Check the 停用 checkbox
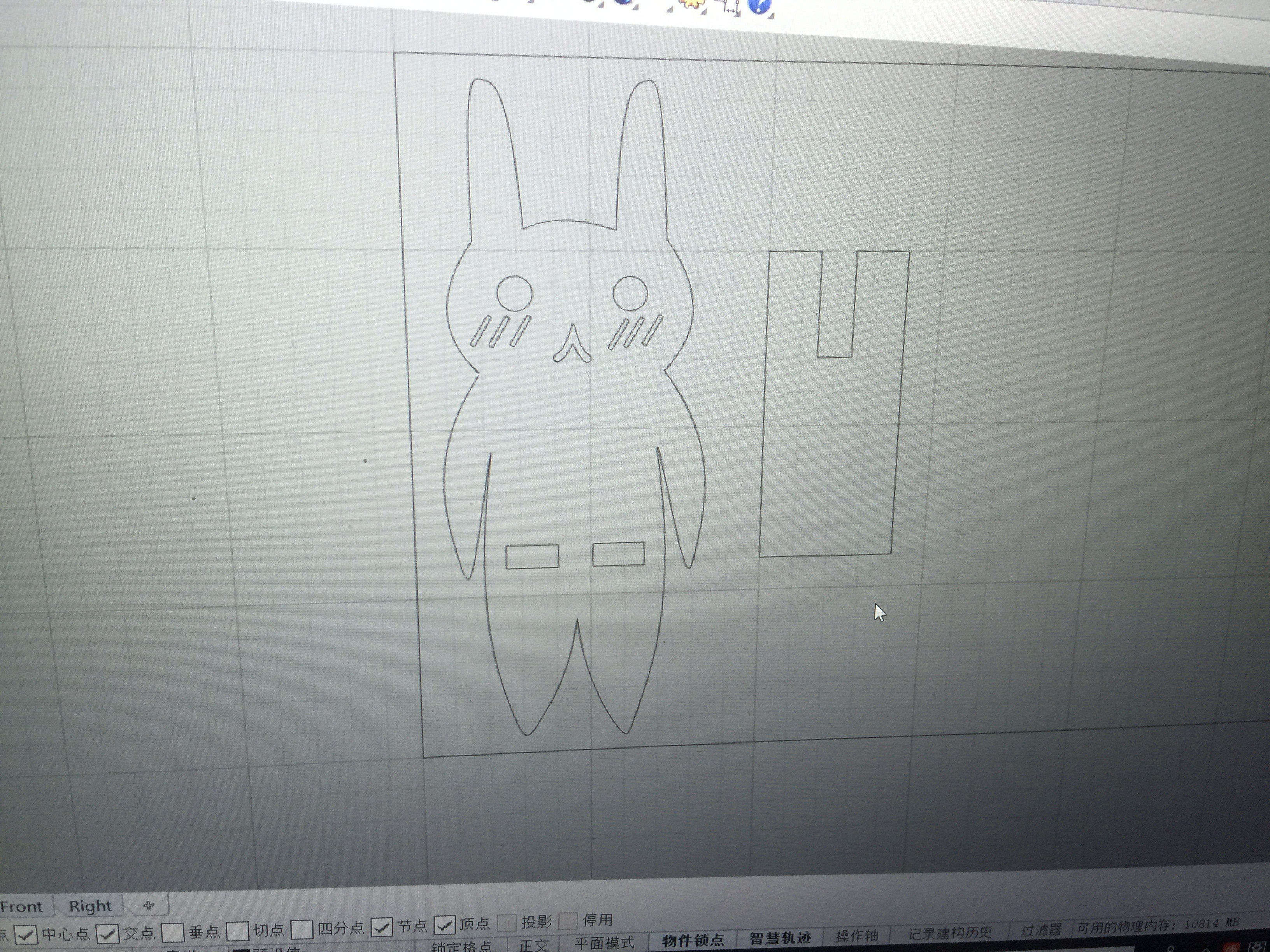This screenshot has height=952, width=1270. point(568,922)
